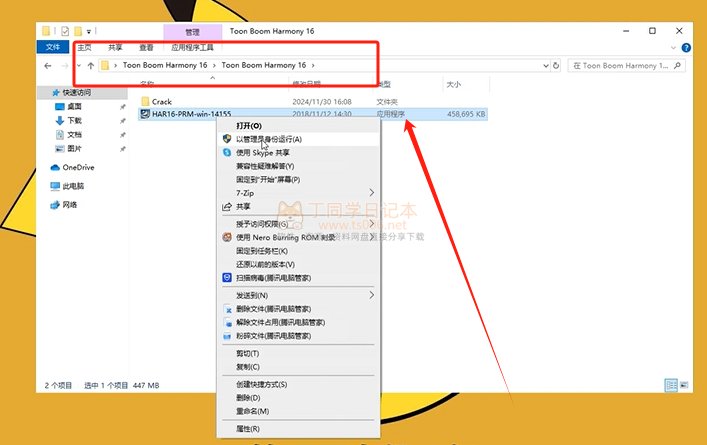This screenshot has height=445, width=707.
Task: Choose 创建快捷方式(S)
Action: pyautogui.click(x=298, y=385)
